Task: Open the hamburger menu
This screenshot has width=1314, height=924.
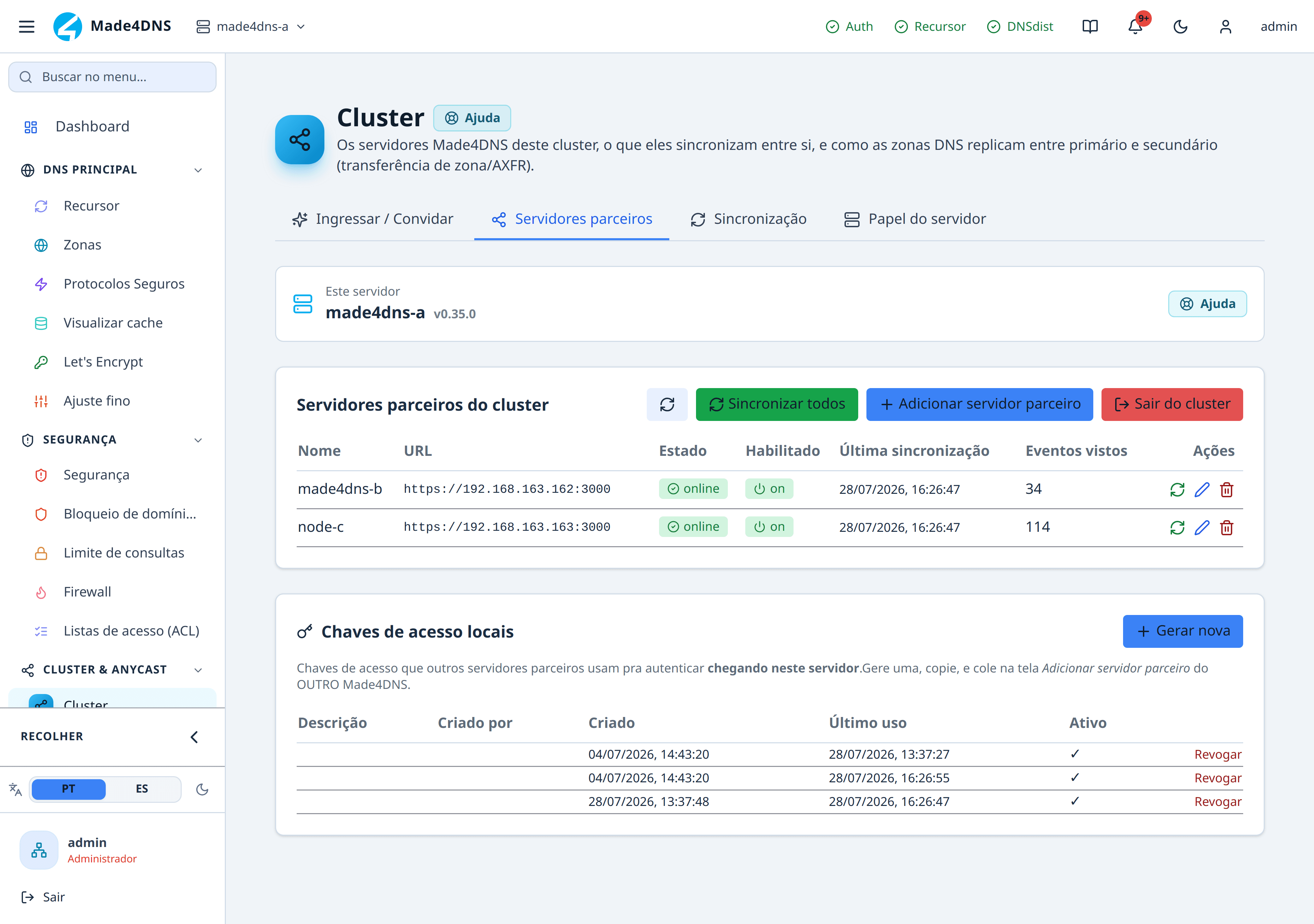Action: [x=26, y=26]
